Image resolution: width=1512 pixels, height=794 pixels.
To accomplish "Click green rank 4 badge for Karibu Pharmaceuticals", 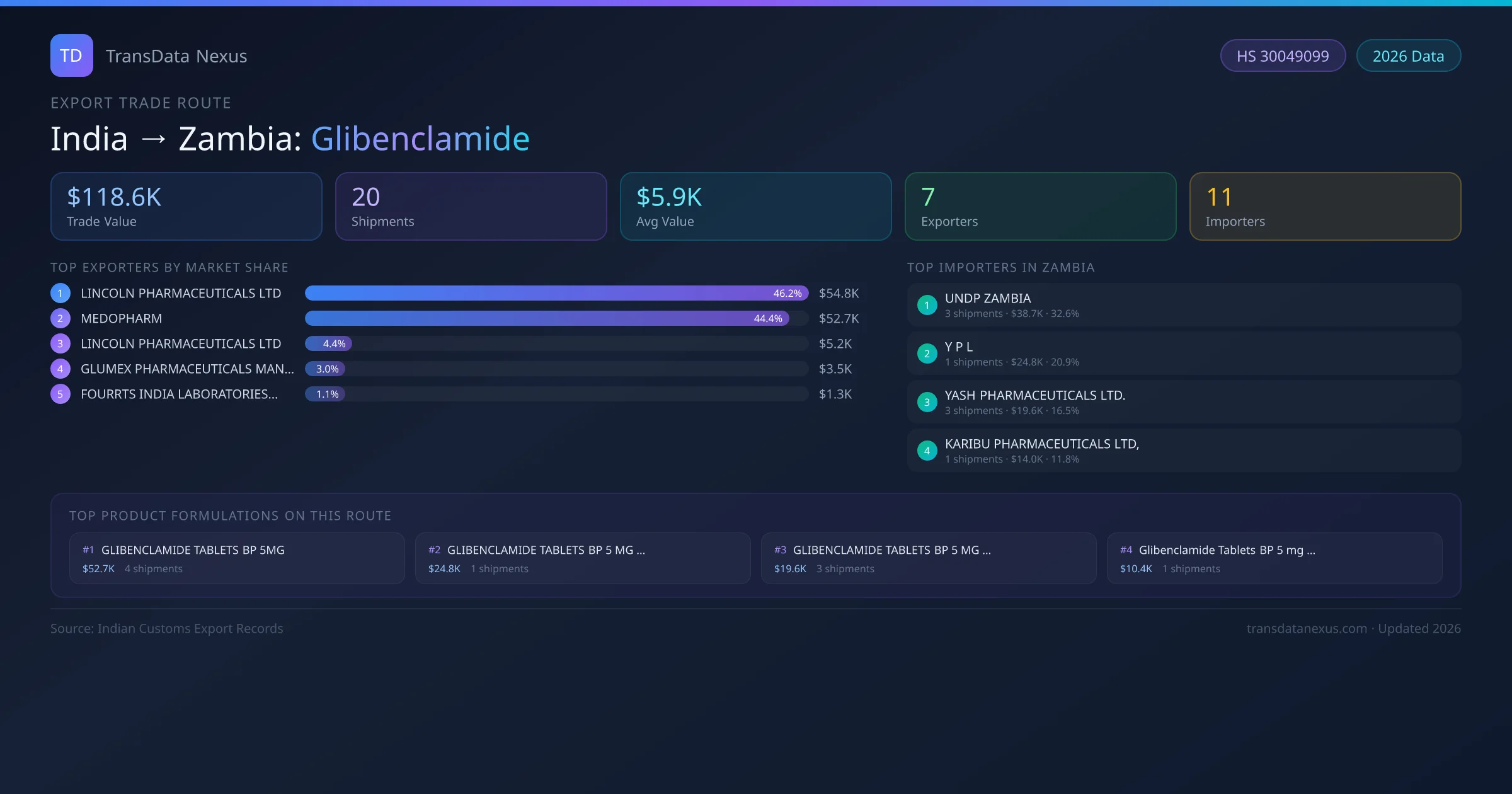I will click(927, 451).
